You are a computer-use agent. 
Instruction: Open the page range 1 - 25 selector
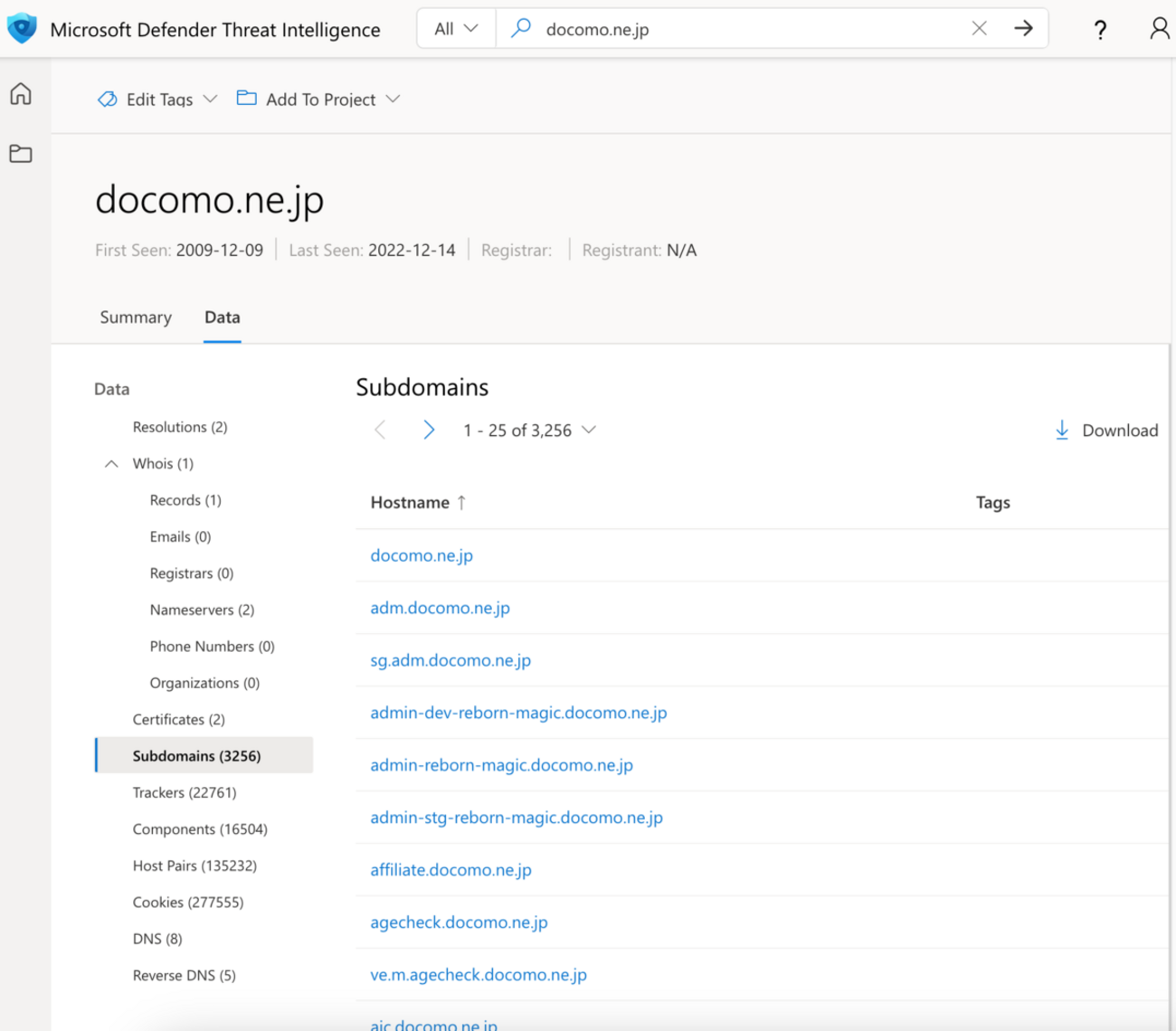click(x=529, y=430)
